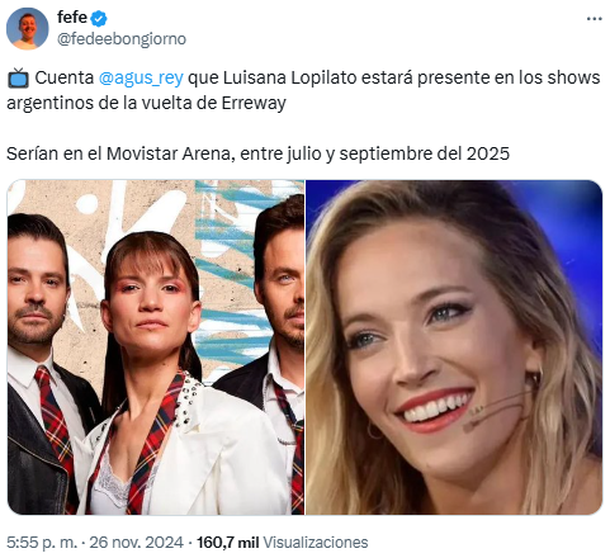Open the Erreway trio photo on left
Viewport: 610px width, 558px height.
(156, 347)
